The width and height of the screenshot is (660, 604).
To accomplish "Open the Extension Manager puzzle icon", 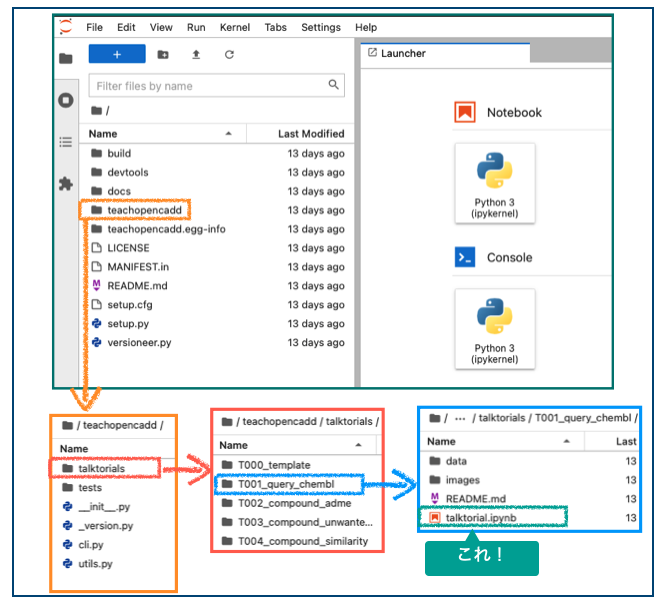I will (x=66, y=184).
